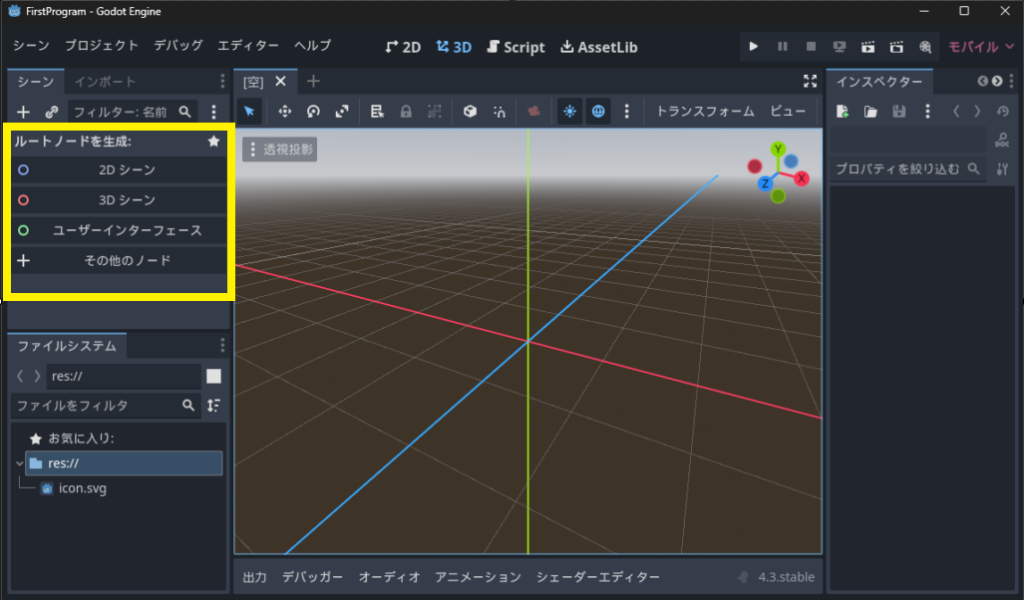The image size is (1024, 600).
Task: Load an existing resource folder icon
Action: (x=871, y=112)
